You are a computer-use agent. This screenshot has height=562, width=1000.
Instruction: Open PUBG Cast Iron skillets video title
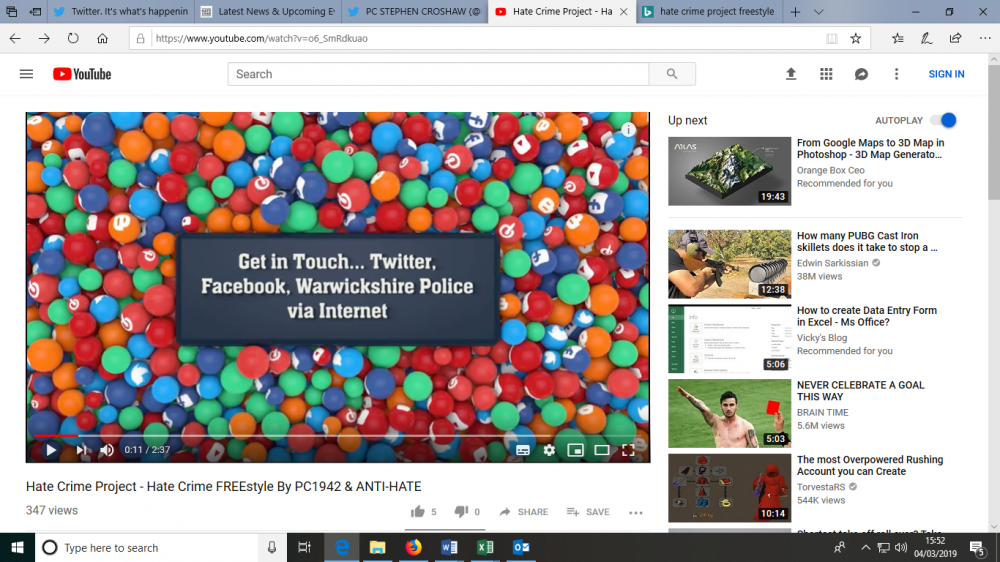tap(867, 241)
